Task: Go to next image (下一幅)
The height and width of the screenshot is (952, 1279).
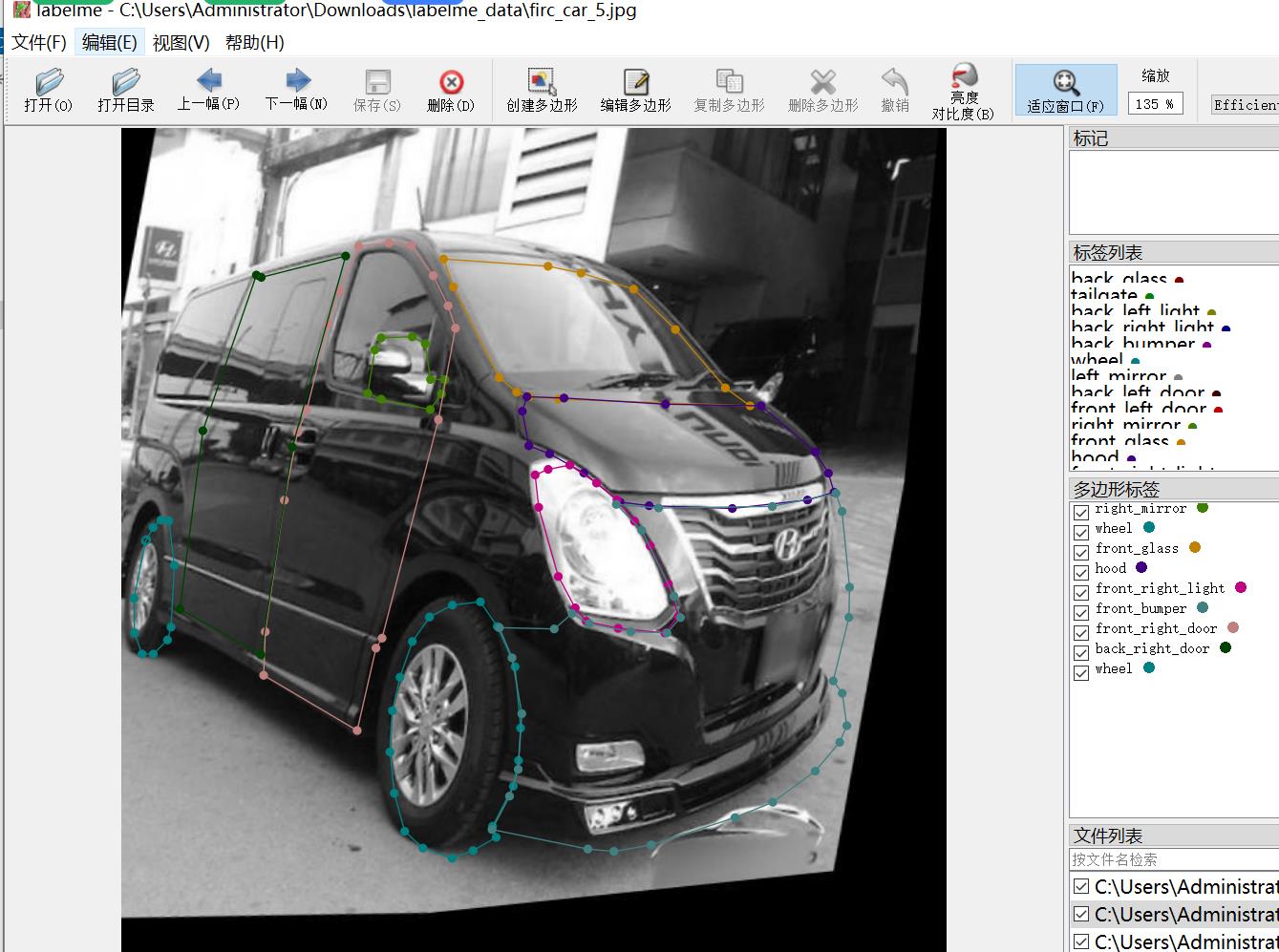Action: [x=296, y=90]
